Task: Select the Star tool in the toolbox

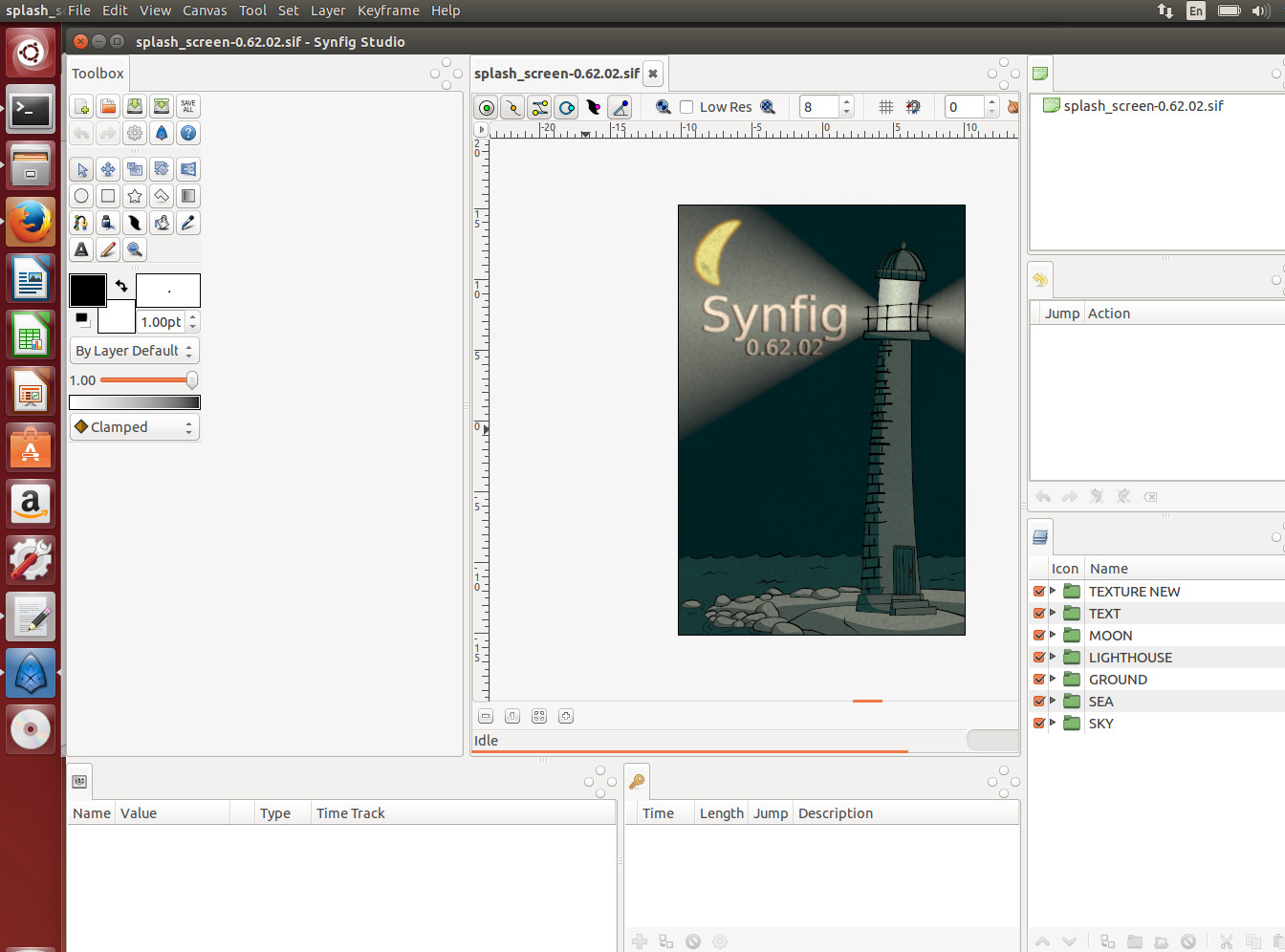Action: (x=135, y=196)
